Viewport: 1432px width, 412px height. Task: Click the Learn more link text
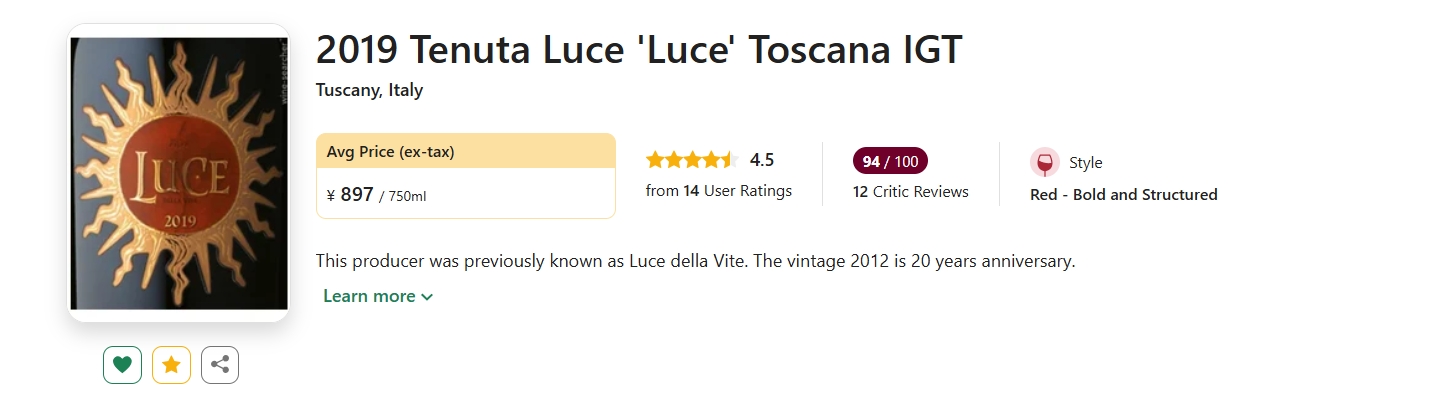pyautogui.click(x=369, y=296)
